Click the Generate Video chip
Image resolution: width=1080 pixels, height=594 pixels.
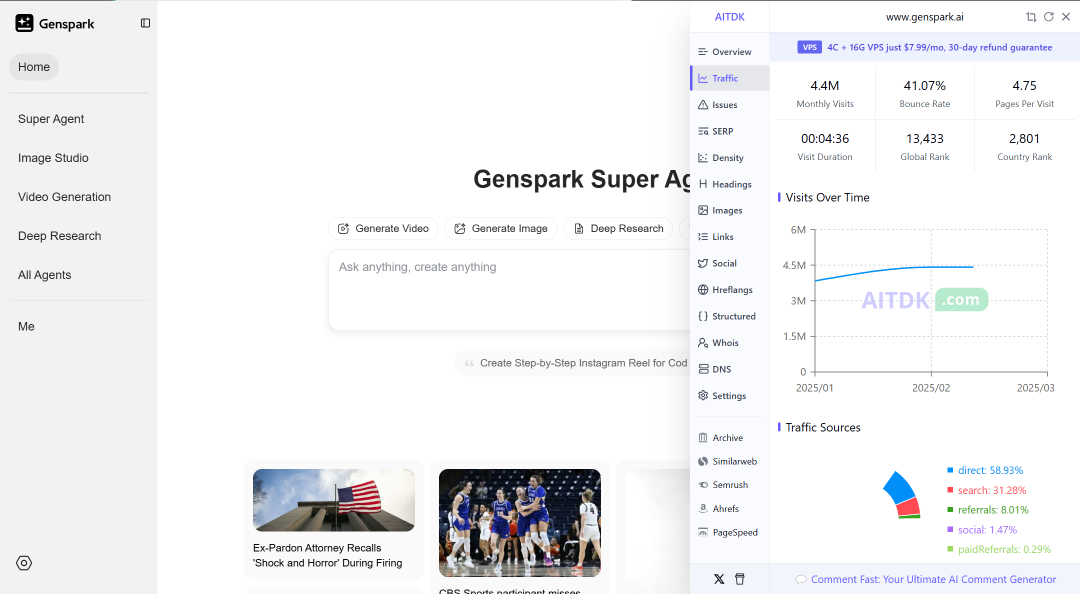click(383, 228)
